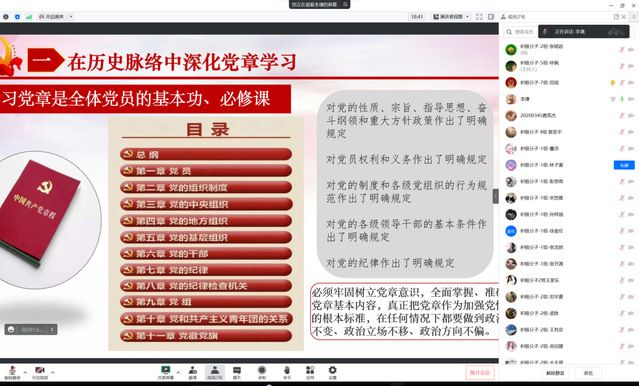639x386 pixels.
Task: Check the network signal strength indicator
Action: (29, 17)
